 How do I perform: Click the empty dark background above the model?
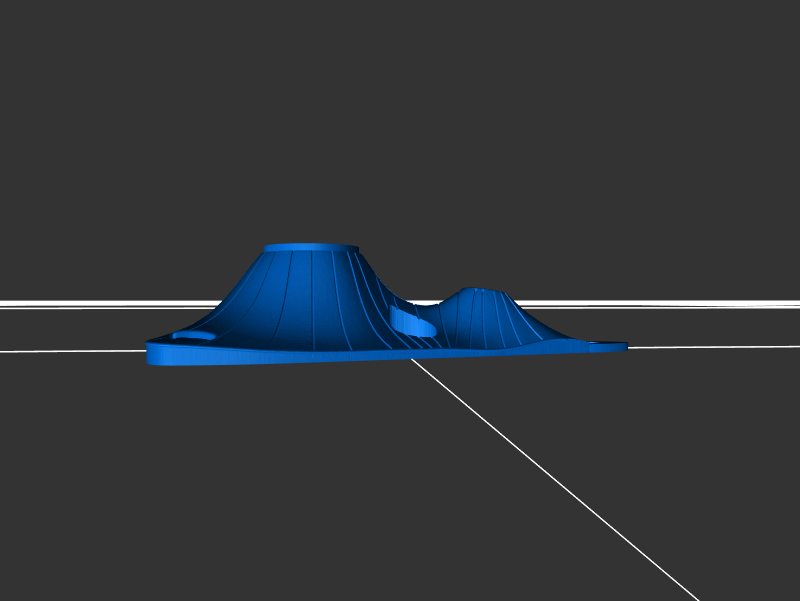coord(400,120)
